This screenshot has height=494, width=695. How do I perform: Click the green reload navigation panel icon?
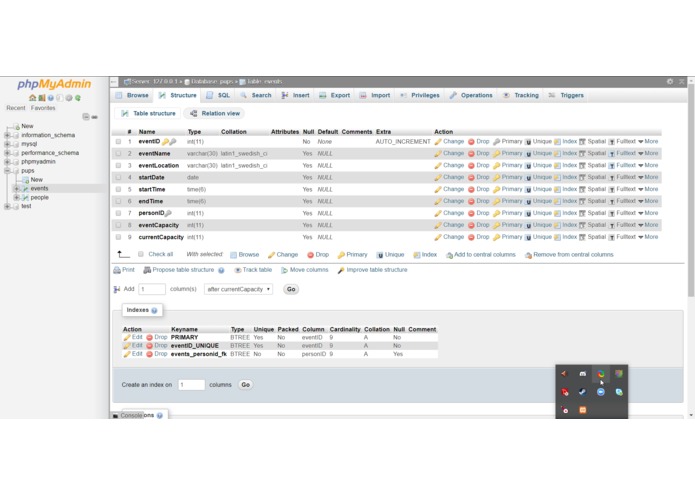click(78, 98)
